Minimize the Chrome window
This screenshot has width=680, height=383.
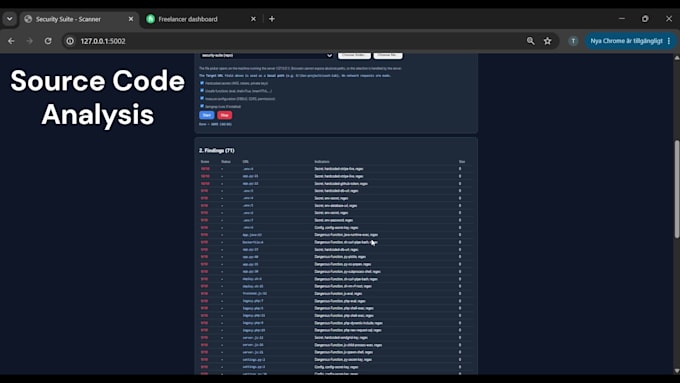pyautogui.click(x=622, y=19)
